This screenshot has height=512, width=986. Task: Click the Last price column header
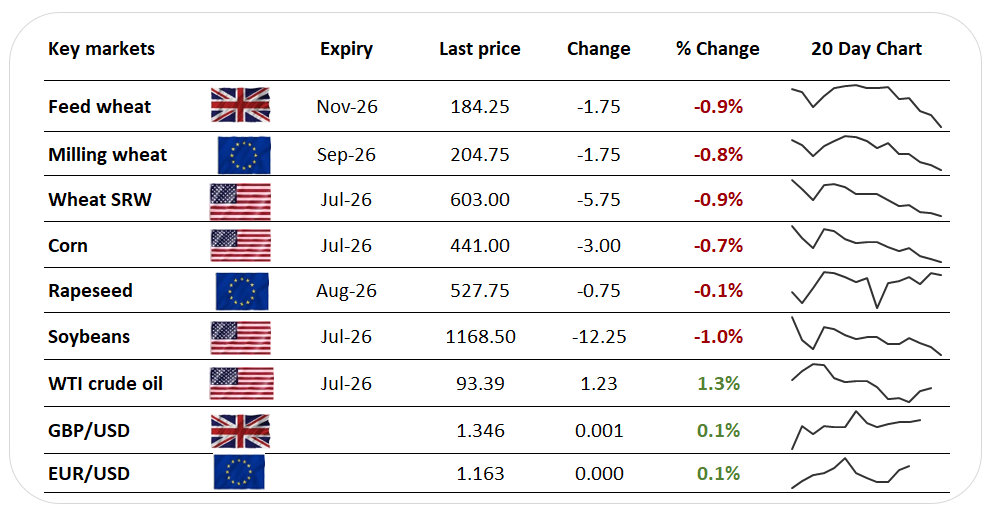(480, 49)
